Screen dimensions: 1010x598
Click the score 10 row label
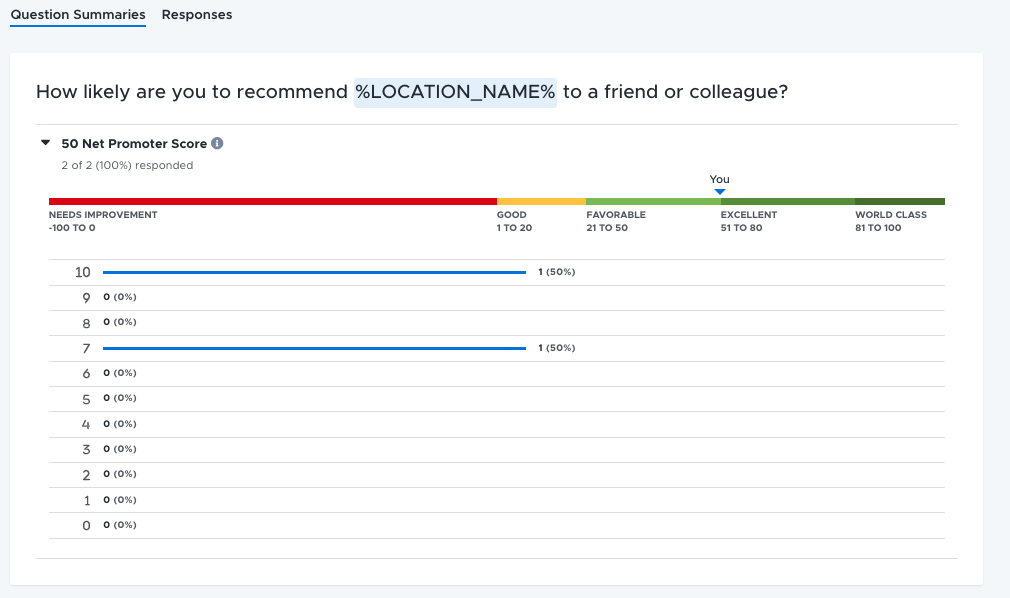pyautogui.click(x=83, y=272)
